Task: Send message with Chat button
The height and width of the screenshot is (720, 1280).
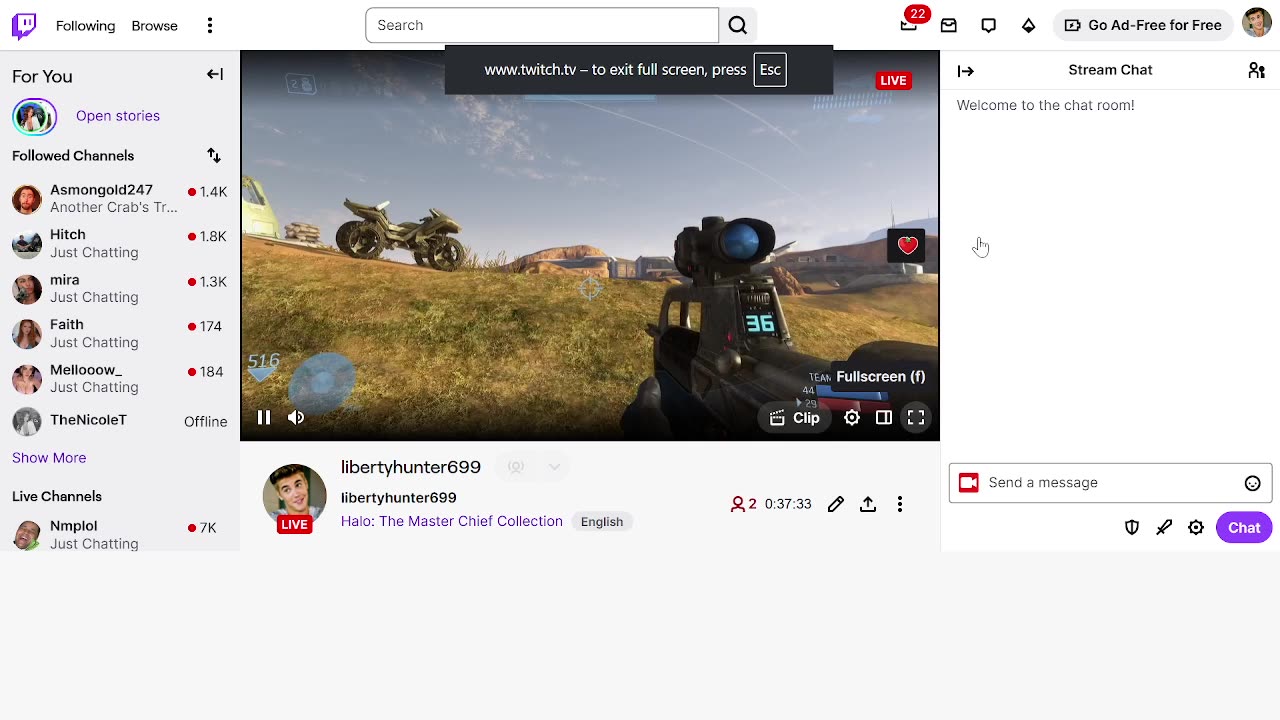Action: (x=1244, y=528)
